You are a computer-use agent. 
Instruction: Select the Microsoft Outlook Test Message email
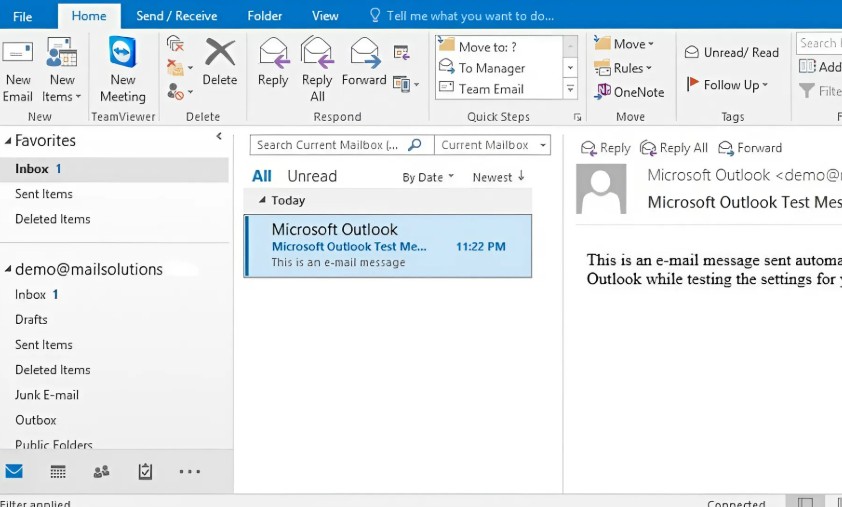coord(388,246)
